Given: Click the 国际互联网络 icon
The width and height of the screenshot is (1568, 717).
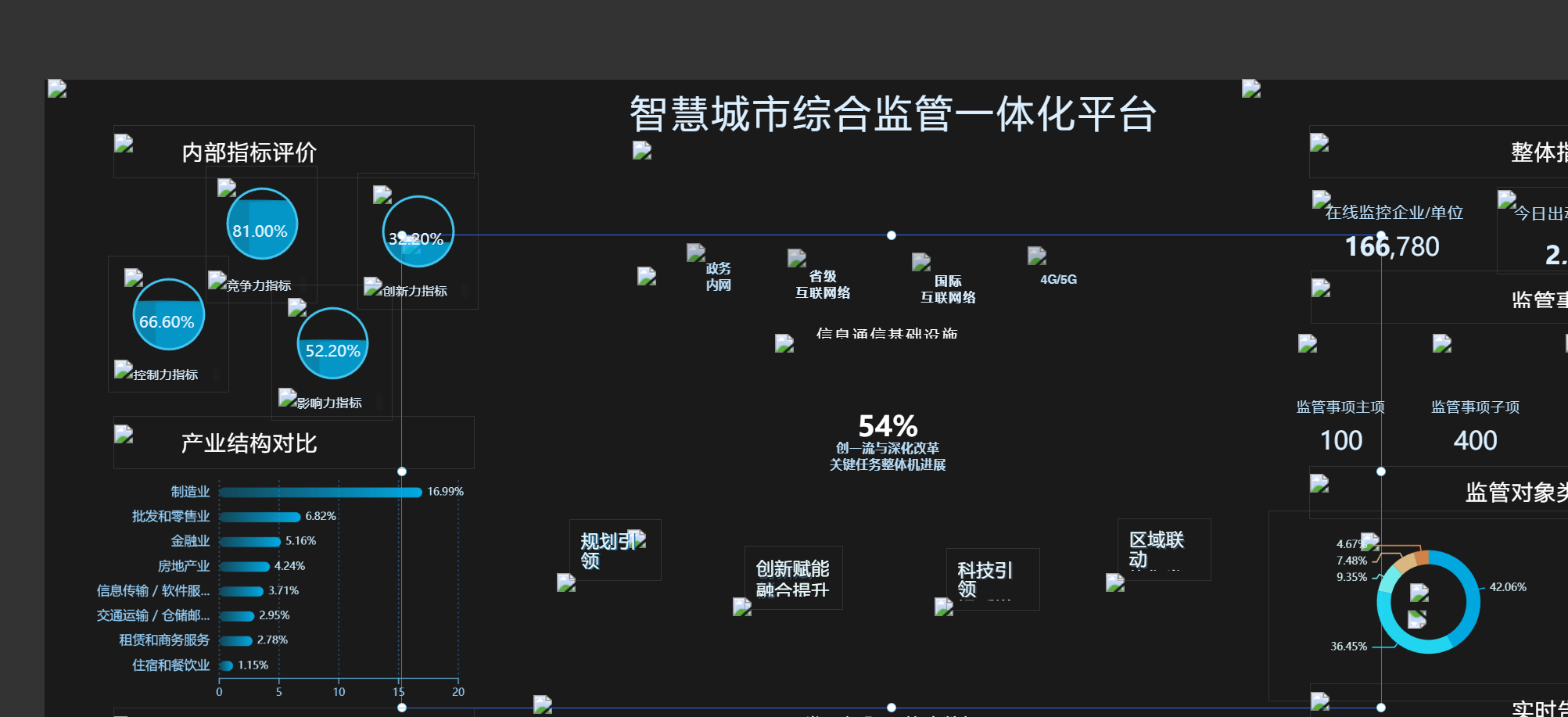Looking at the screenshot, I should [x=921, y=262].
